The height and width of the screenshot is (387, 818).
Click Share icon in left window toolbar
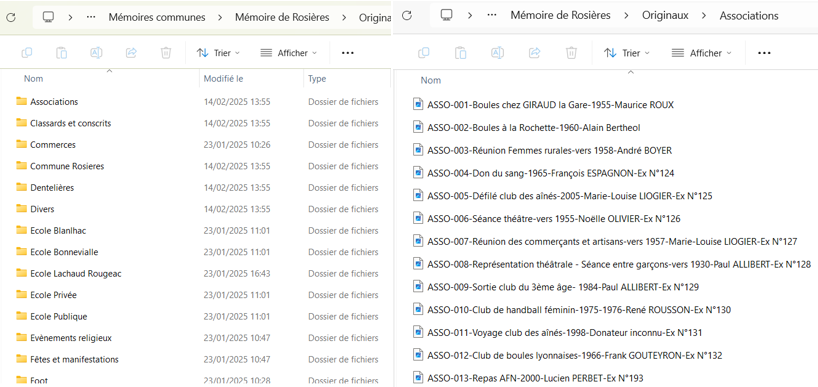131,53
